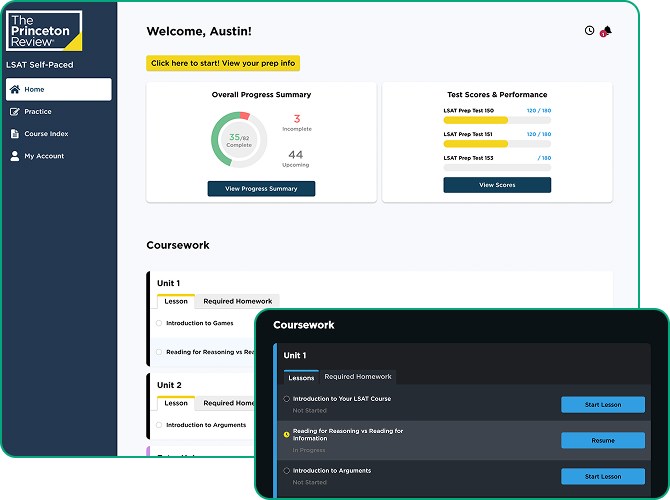Click the Practice pencil icon in sidebar
The image size is (670, 500).
[x=15, y=112]
